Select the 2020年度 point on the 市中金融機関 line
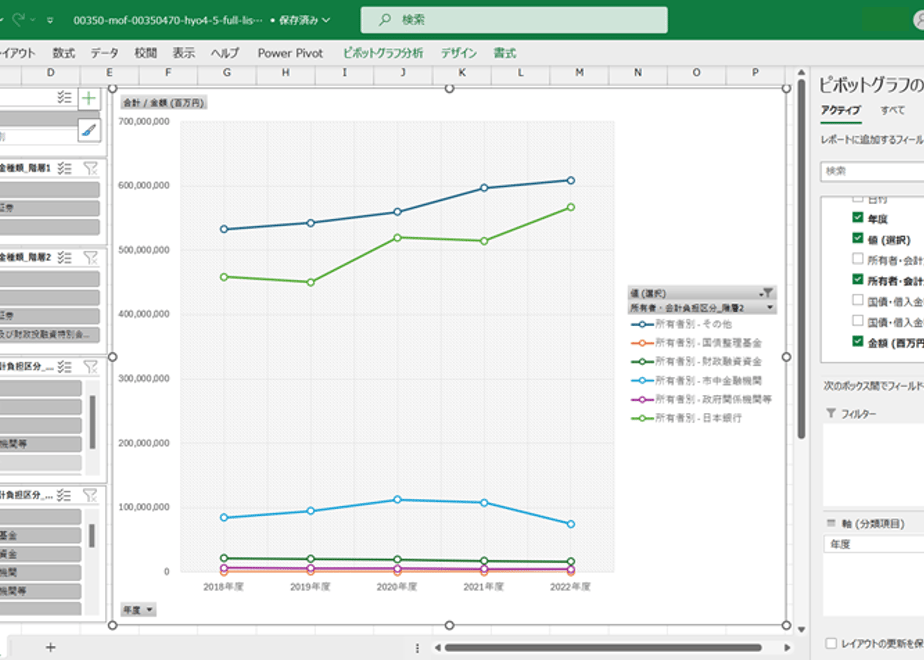Image resolution: width=924 pixels, height=660 pixels. pyautogui.click(x=397, y=500)
